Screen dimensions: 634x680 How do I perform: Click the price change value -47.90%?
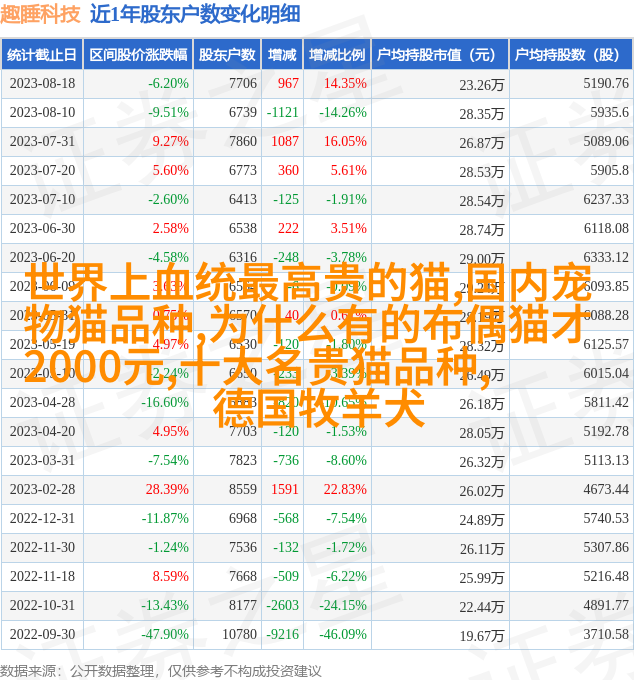point(165,634)
